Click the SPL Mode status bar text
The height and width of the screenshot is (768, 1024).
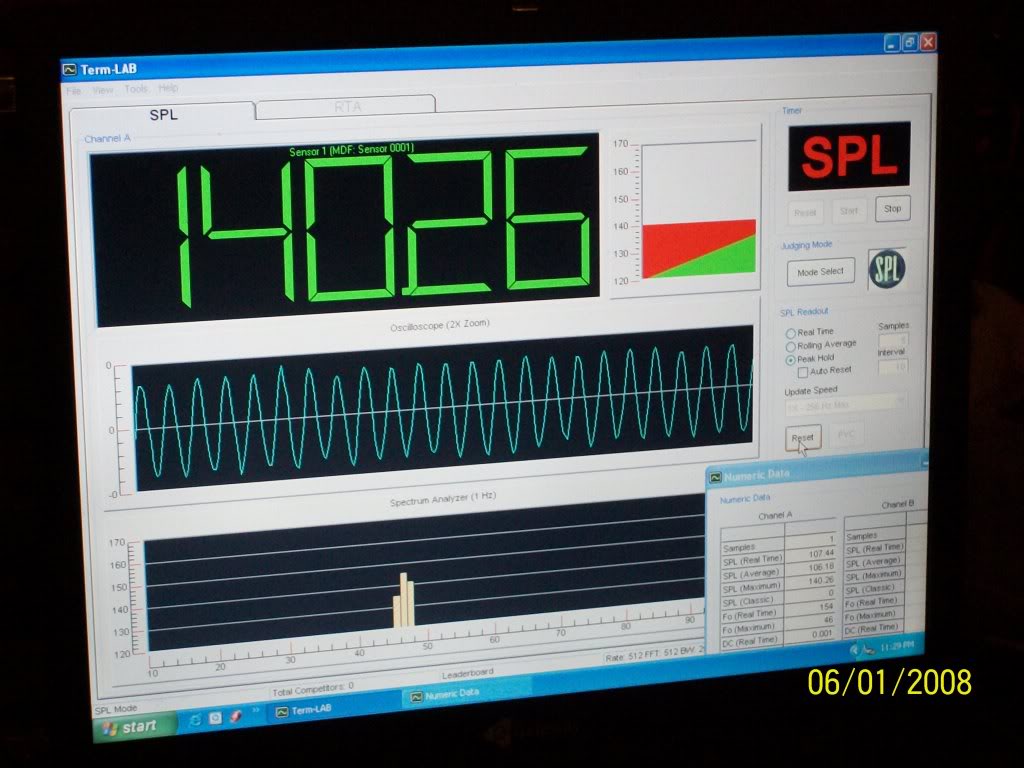click(x=116, y=709)
